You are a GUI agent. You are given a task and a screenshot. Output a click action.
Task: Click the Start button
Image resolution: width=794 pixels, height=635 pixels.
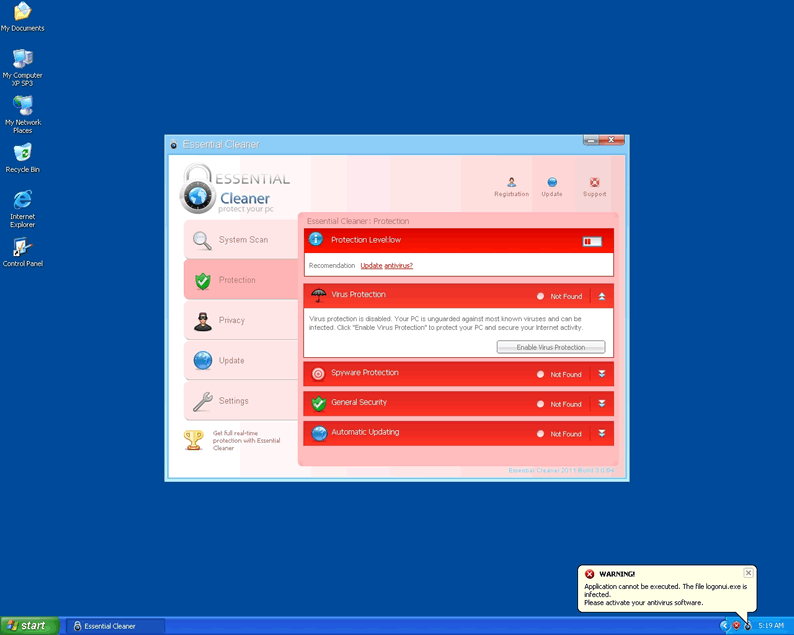[x=30, y=626]
